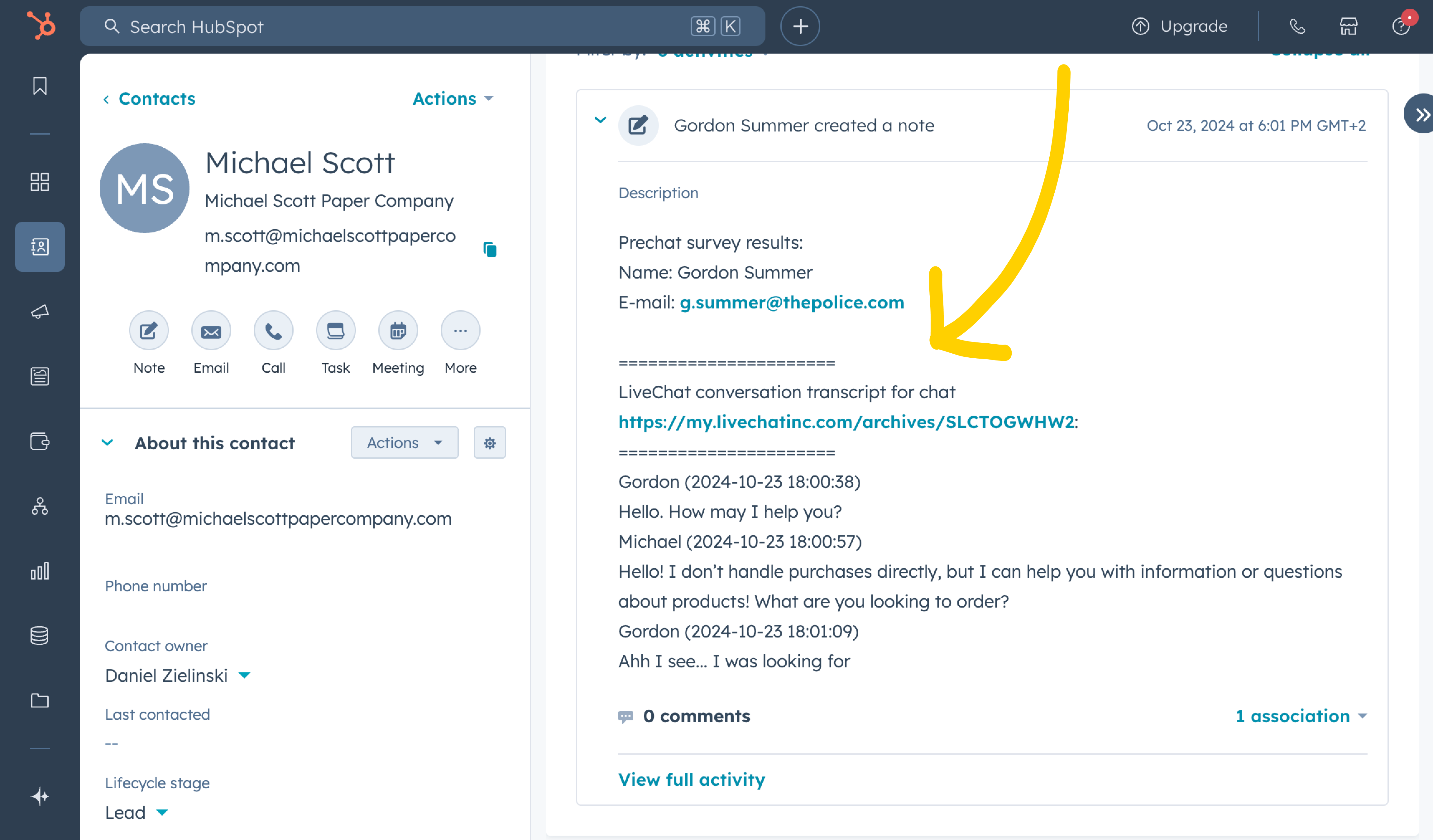
Task: Open the Reporting bar chart icon
Action: coord(40,570)
